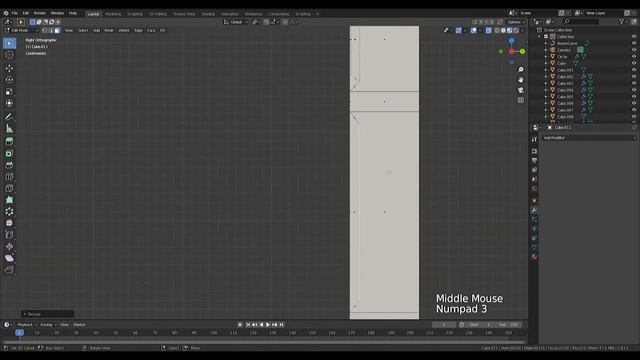
Task: Open the Playback dropdown
Action: tap(27, 325)
